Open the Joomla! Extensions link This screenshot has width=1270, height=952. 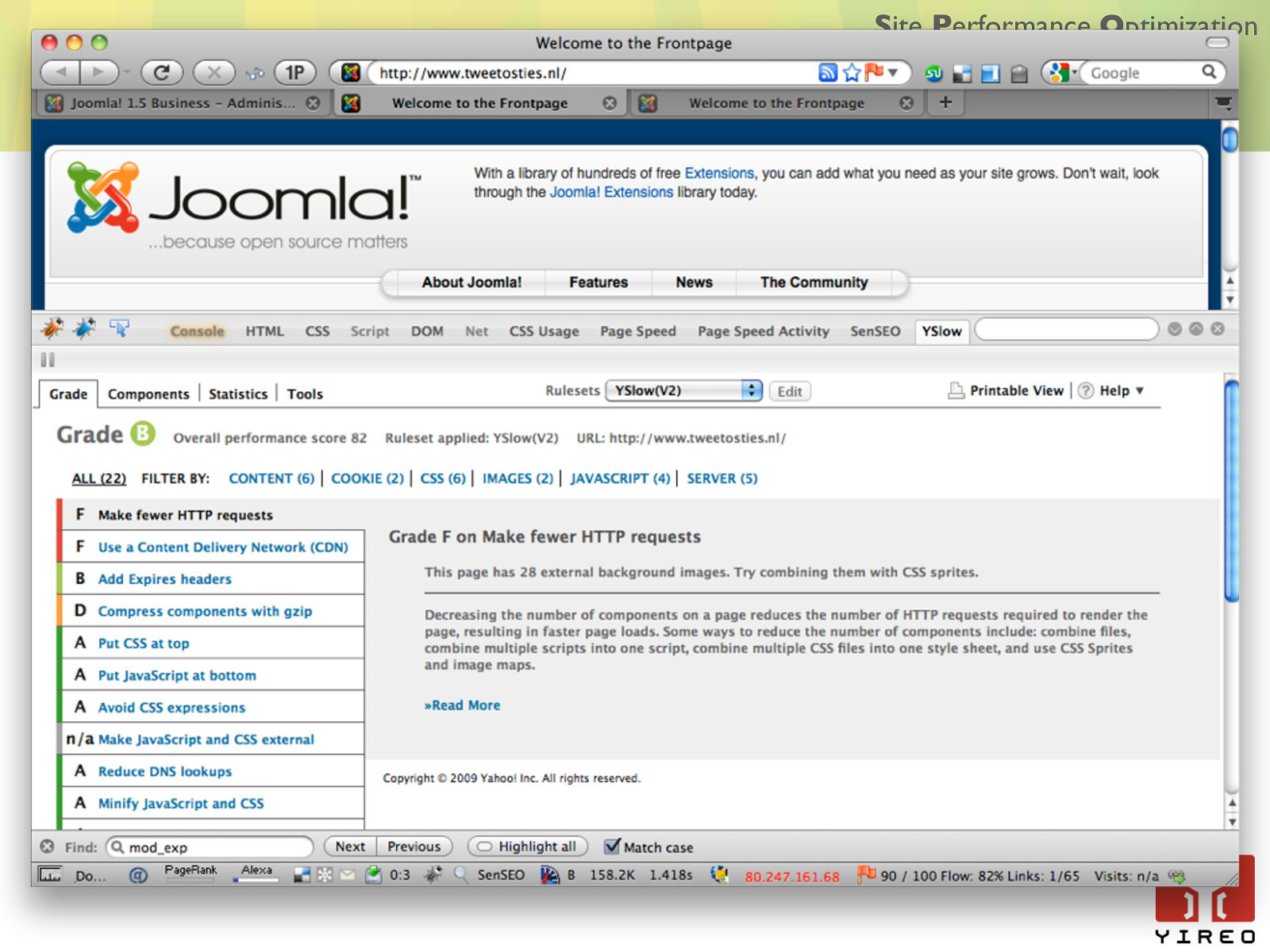[x=611, y=192]
